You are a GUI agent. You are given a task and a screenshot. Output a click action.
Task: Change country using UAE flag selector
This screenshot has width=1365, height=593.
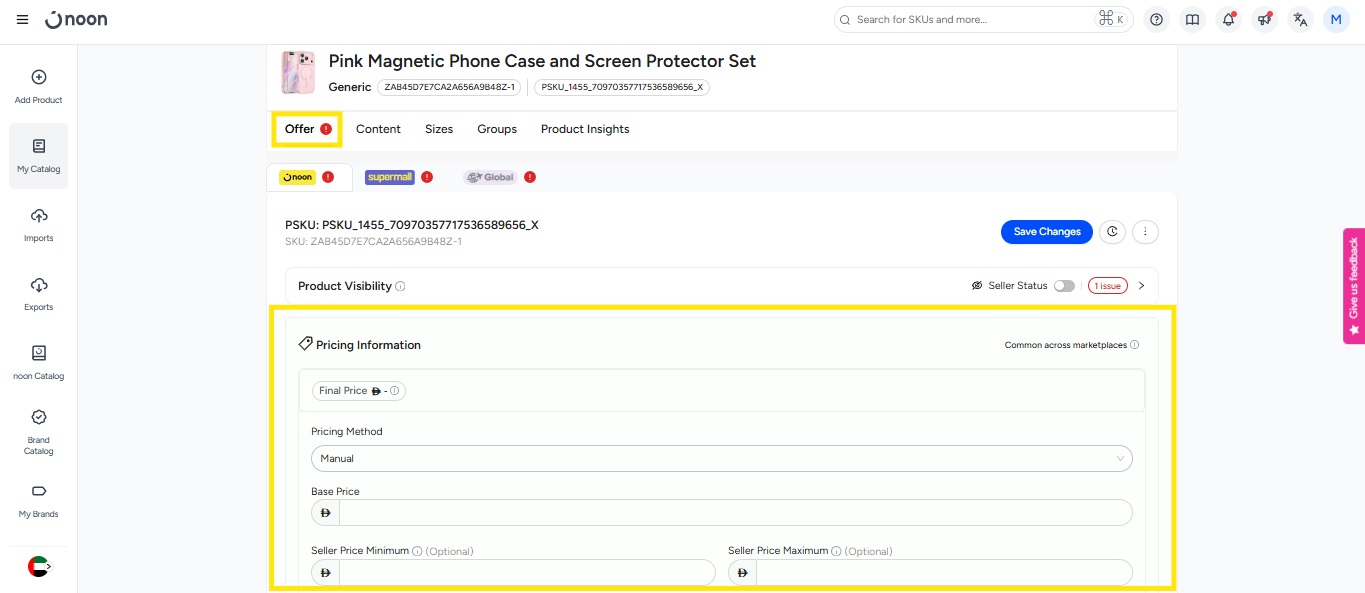tap(38, 566)
